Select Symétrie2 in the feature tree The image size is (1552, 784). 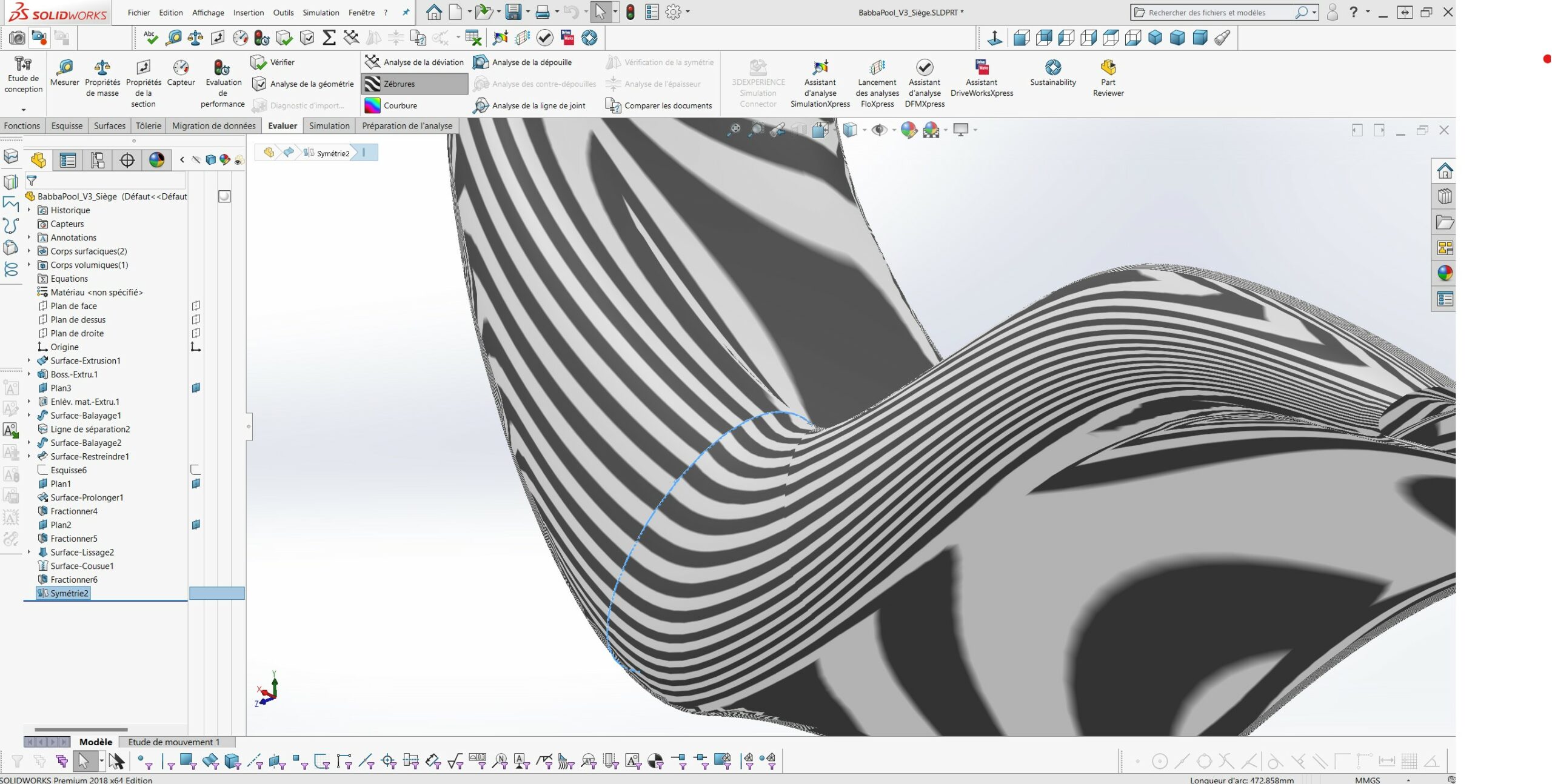63,593
